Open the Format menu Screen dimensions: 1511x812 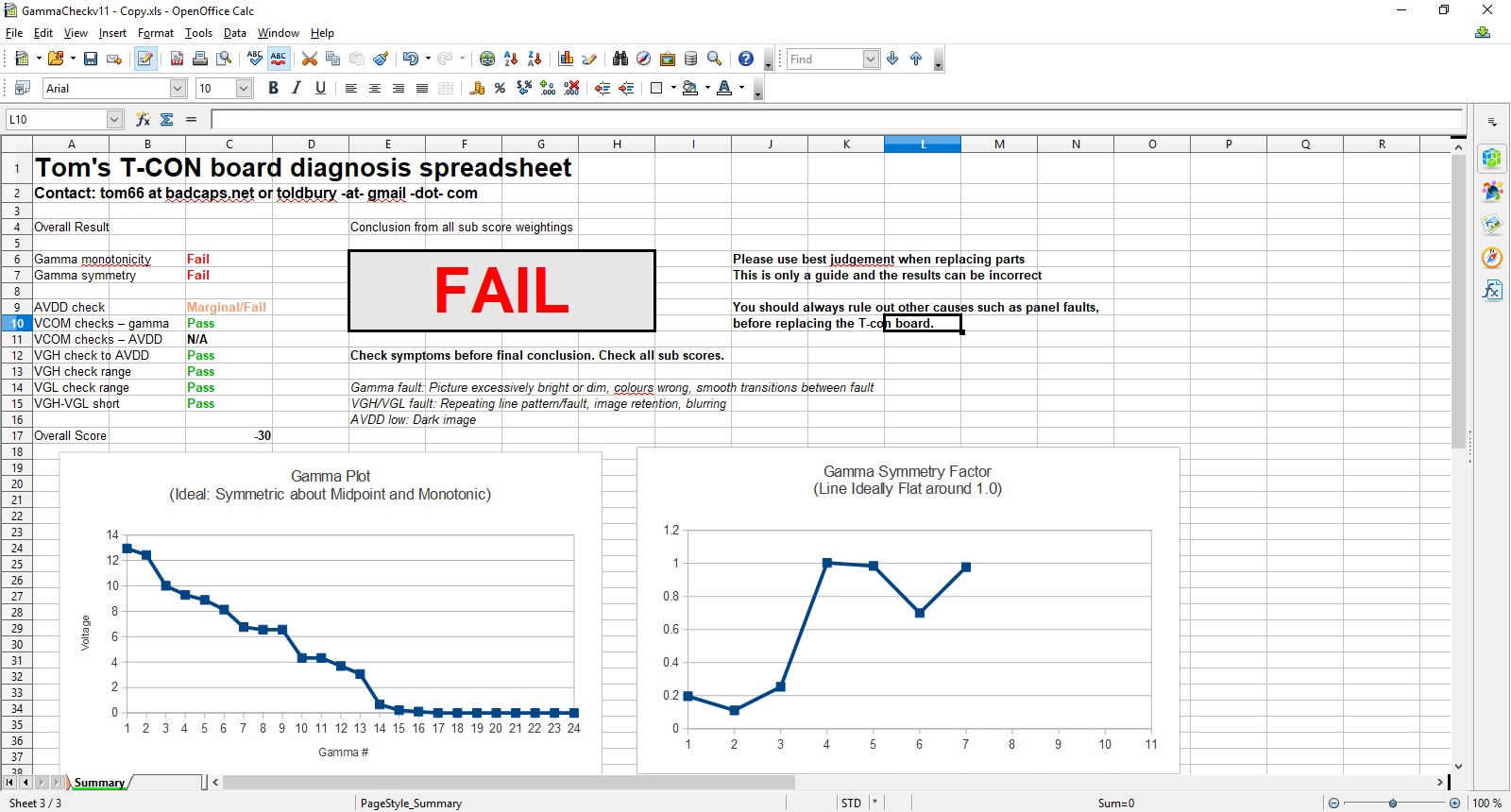(x=156, y=33)
